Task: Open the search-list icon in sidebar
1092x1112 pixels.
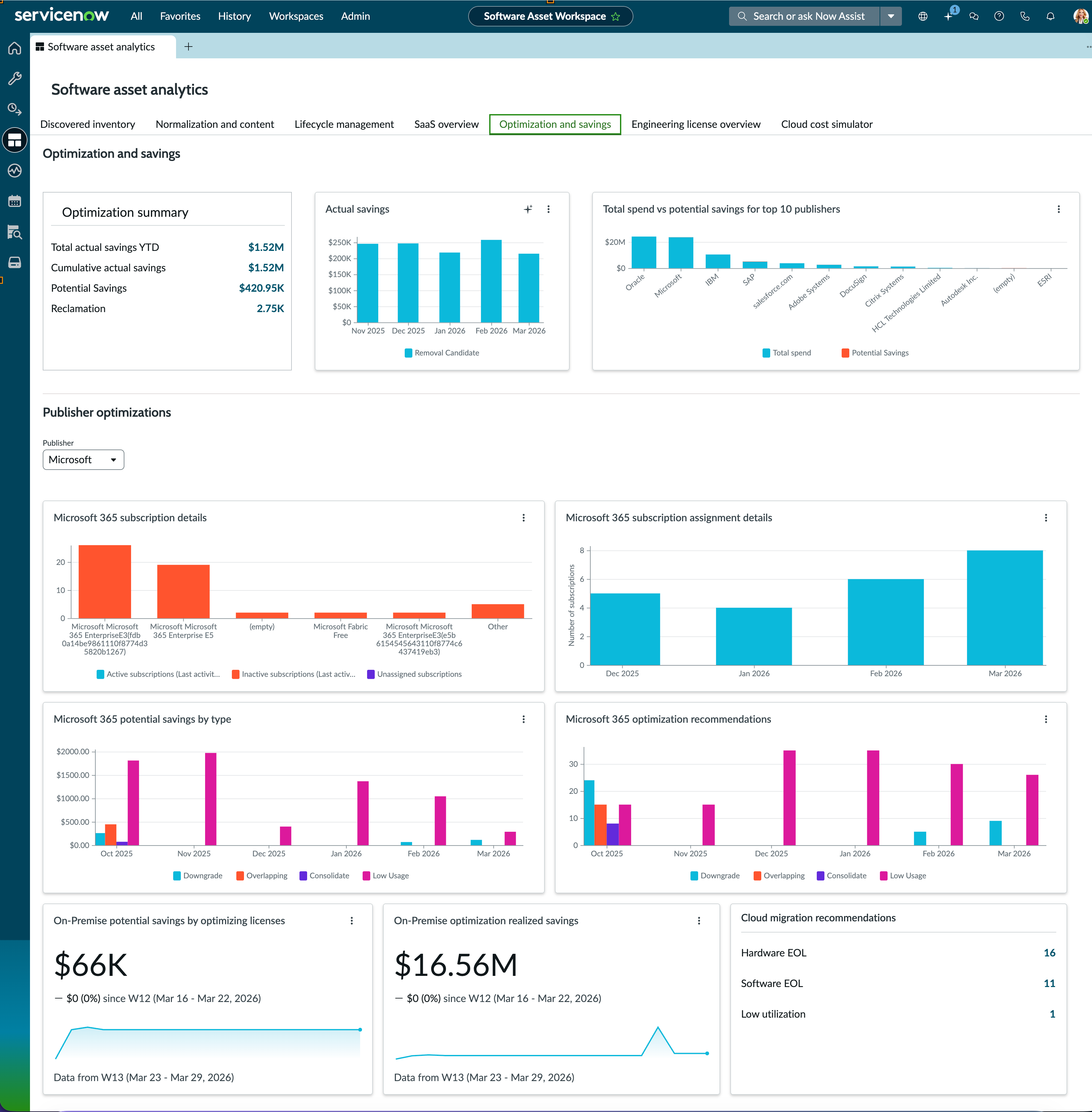Action: click(x=15, y=231)
